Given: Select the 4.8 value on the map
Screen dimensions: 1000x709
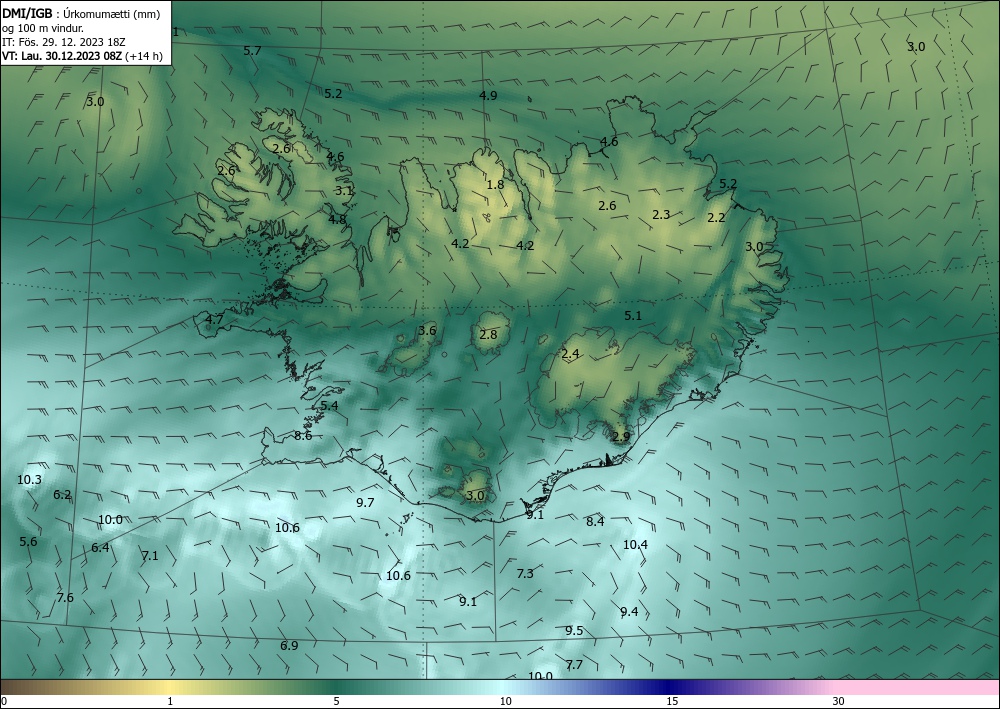Looking at the screenshot, I should (337, 219).
